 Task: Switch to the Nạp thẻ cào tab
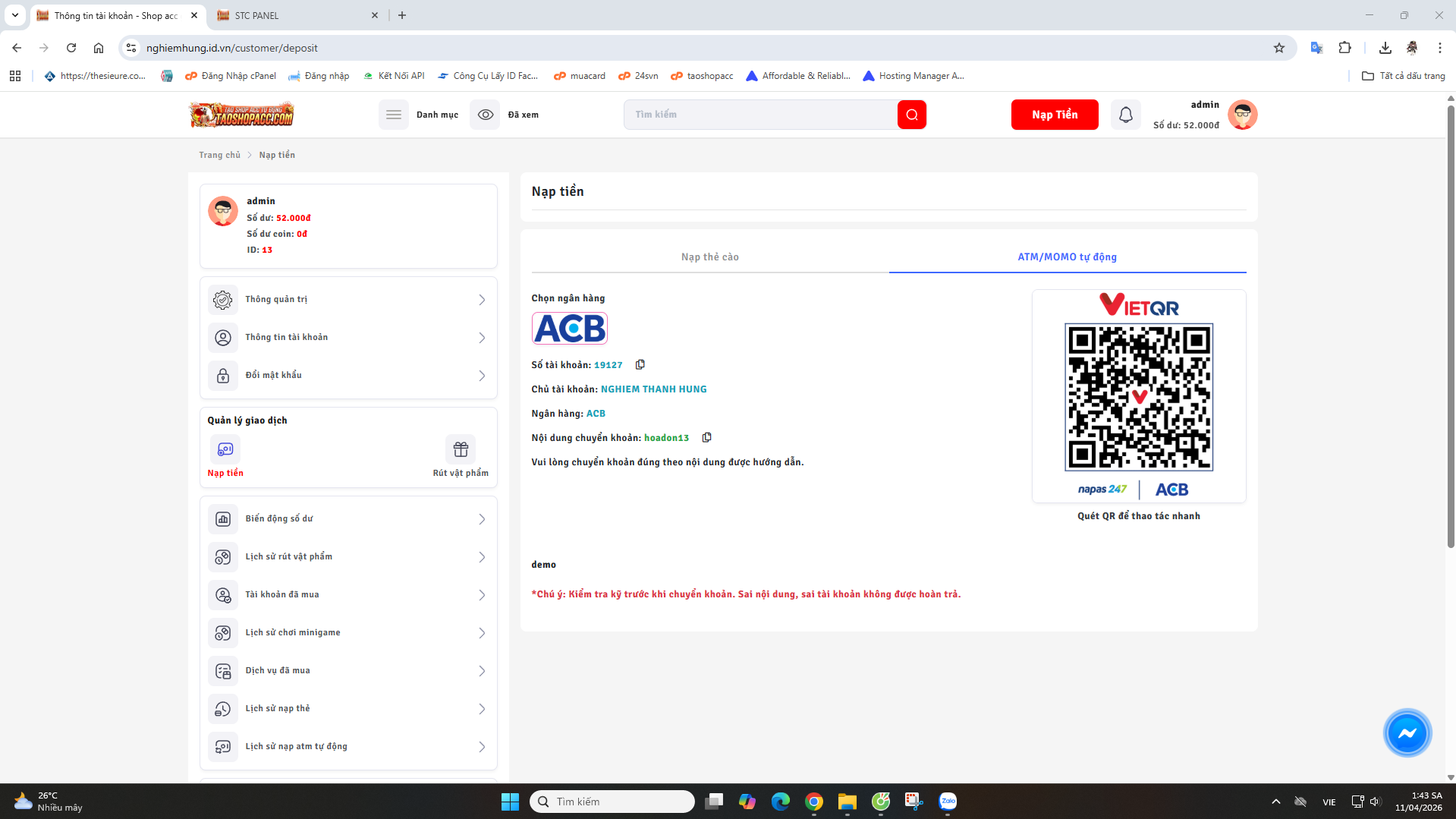point(709,257)
